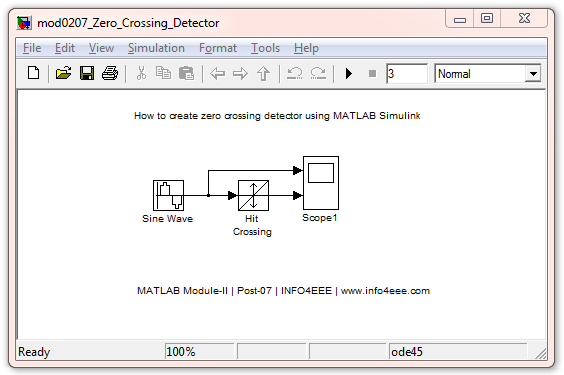564x375 pixels.
Task: Click the Sine Wave block label
Action: (x=167, y=219)
